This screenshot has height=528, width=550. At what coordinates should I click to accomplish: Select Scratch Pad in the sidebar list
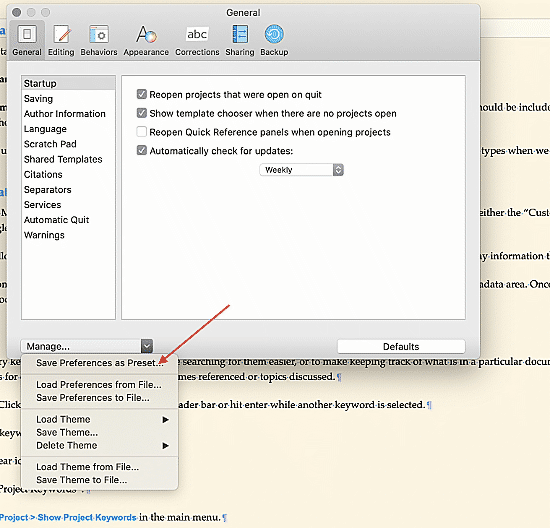50,144
